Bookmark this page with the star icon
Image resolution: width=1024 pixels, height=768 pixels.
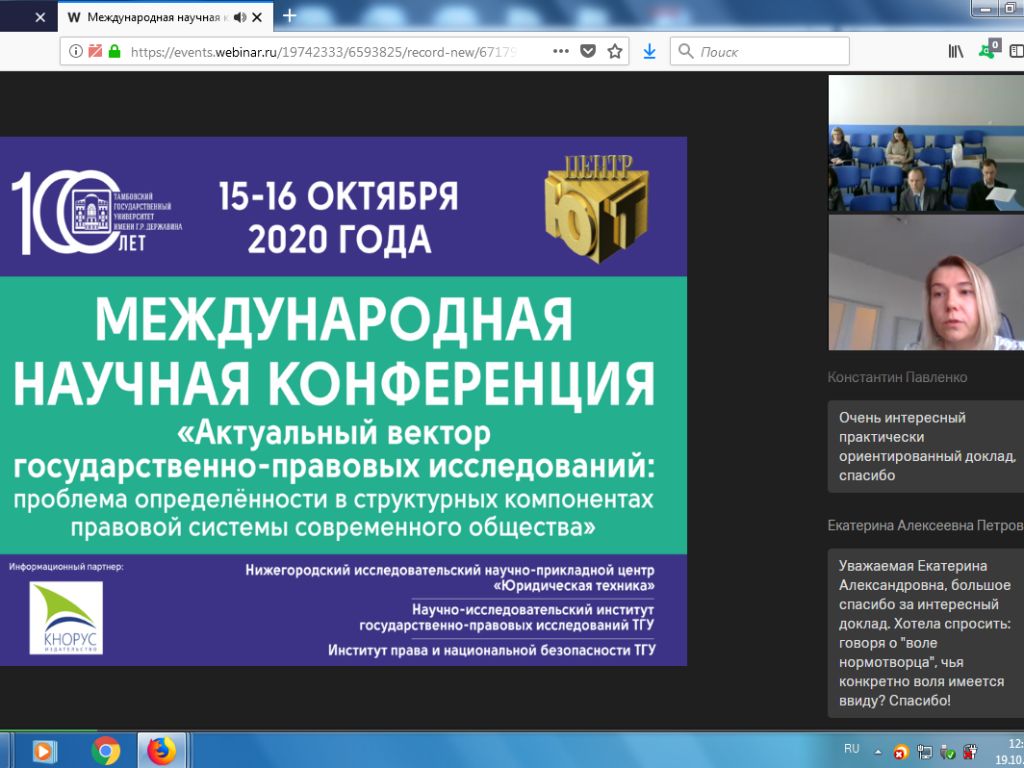click(615, 51)
